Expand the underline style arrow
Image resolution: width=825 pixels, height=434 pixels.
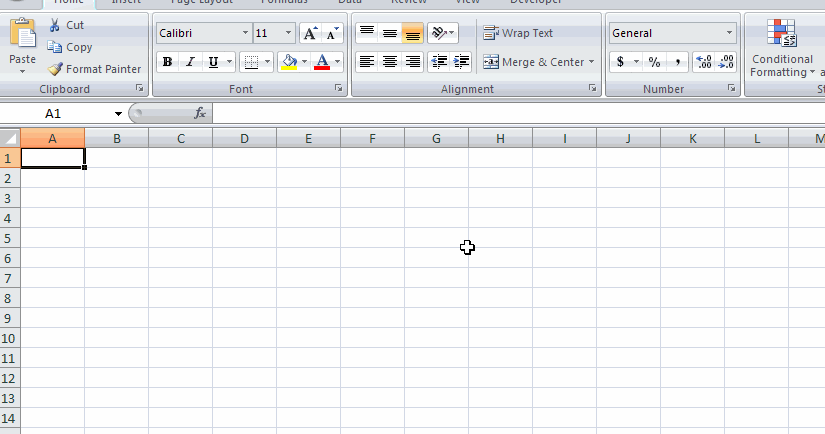pyautogui.click(x=229, y=62)
